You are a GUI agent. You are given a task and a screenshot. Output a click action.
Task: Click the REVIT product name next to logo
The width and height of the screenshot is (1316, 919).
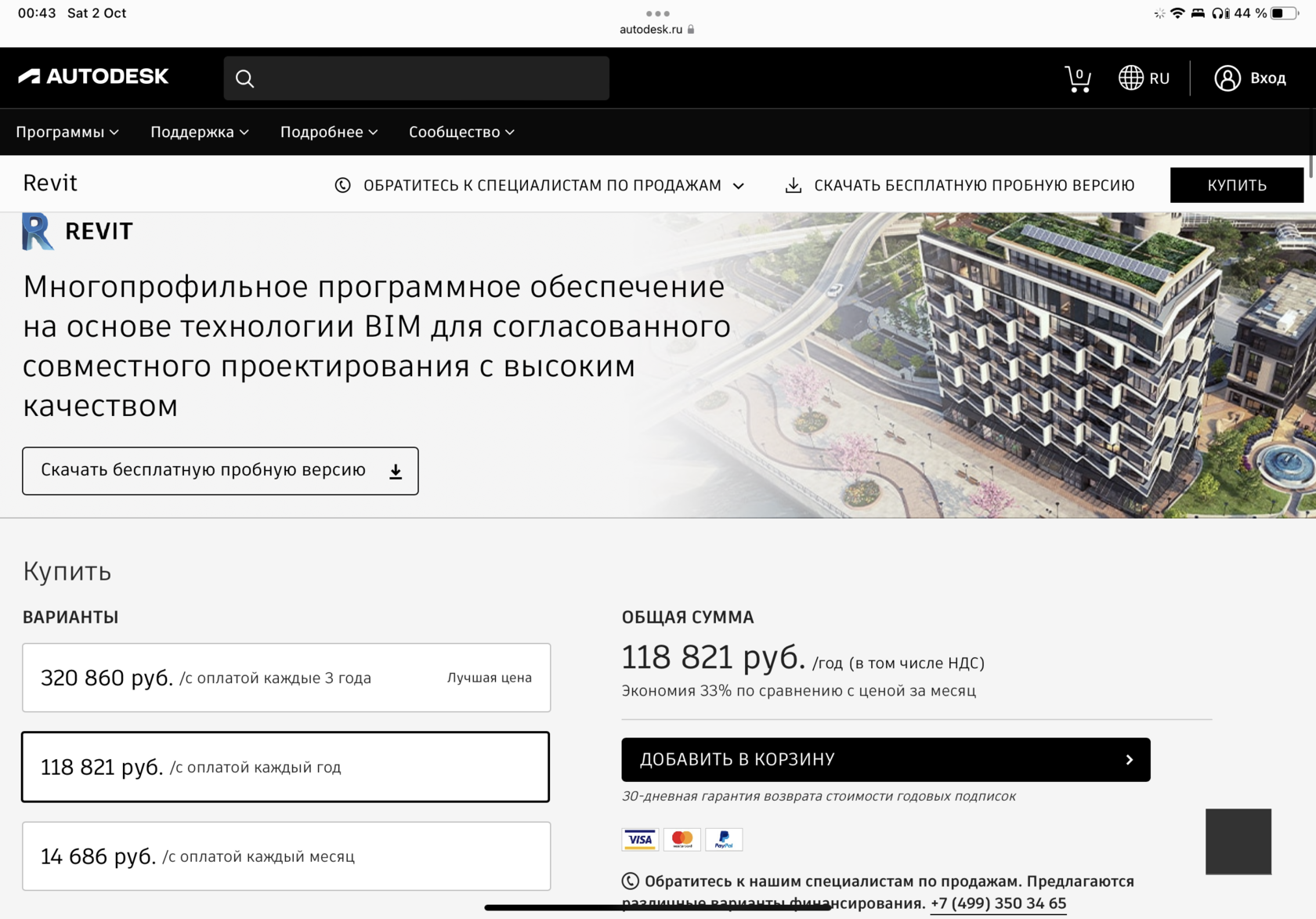click(x=99, y=232)
